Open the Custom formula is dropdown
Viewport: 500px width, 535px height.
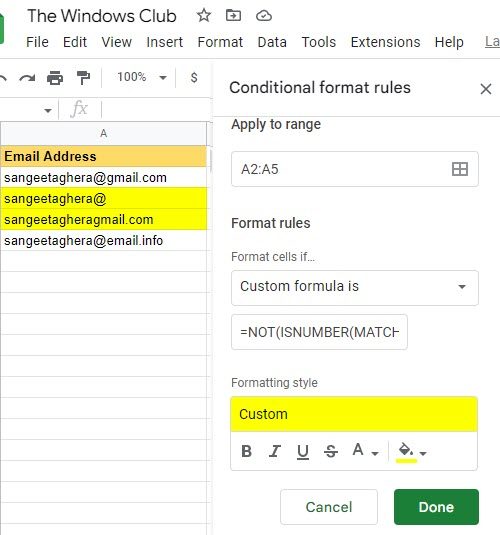click(355, 287)
